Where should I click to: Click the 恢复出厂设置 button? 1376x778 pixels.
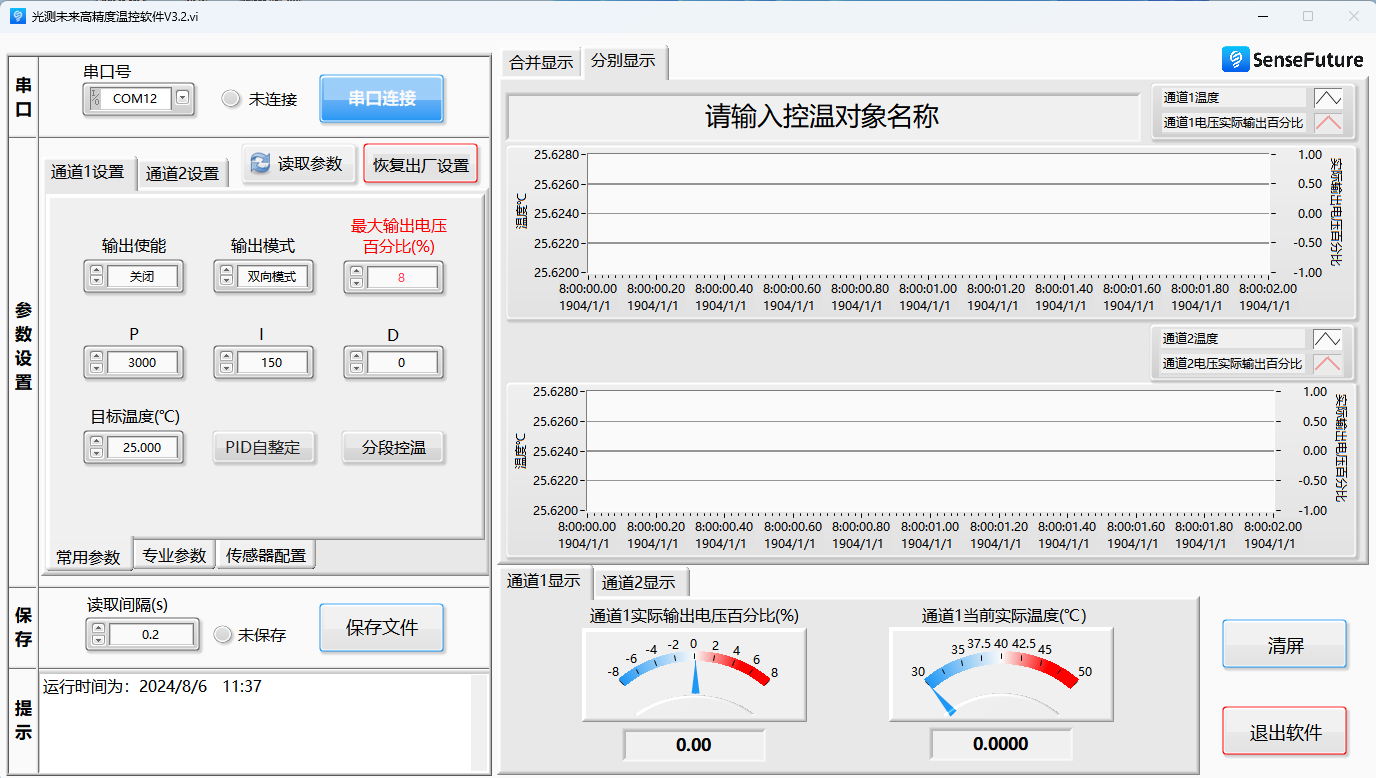point(421,165)
